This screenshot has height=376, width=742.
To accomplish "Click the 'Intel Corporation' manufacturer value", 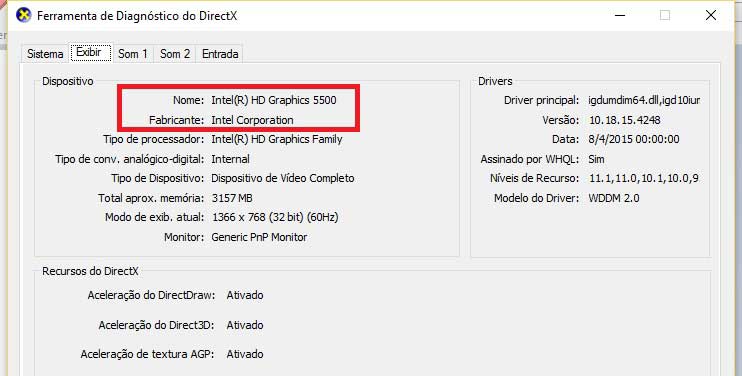I will point(252,120).
